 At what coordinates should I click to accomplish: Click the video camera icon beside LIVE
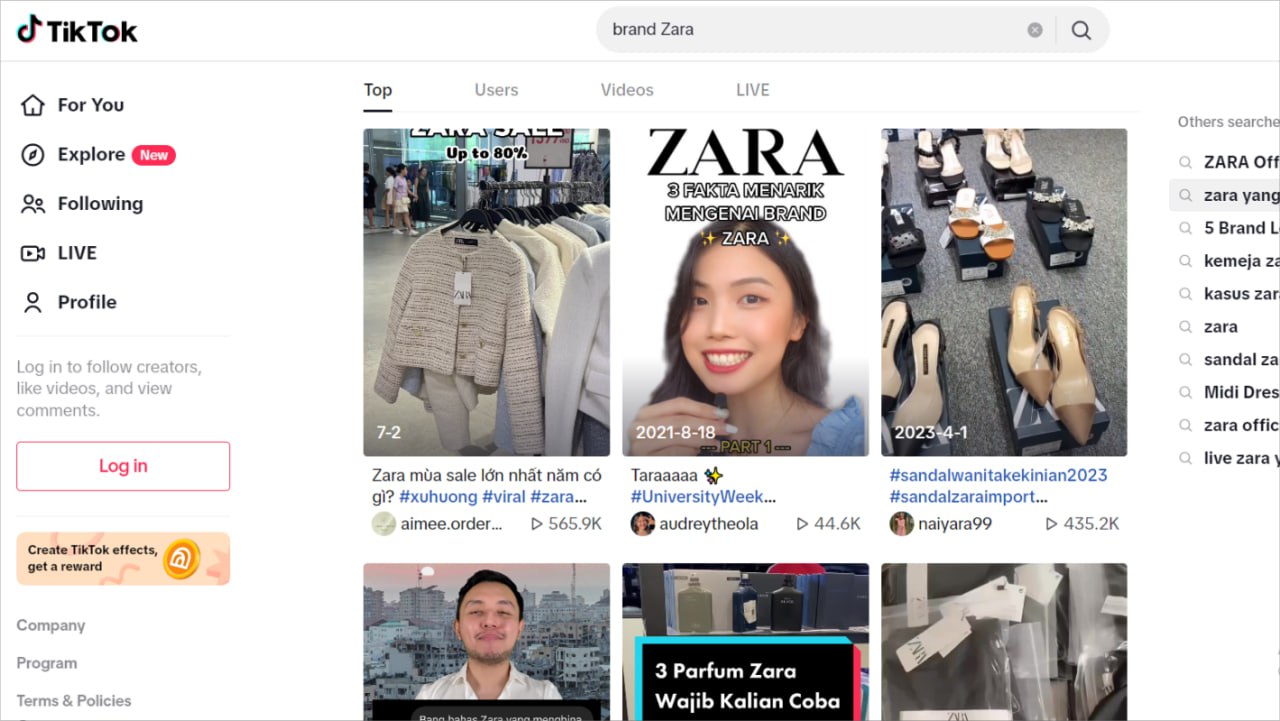click(33, 253)
